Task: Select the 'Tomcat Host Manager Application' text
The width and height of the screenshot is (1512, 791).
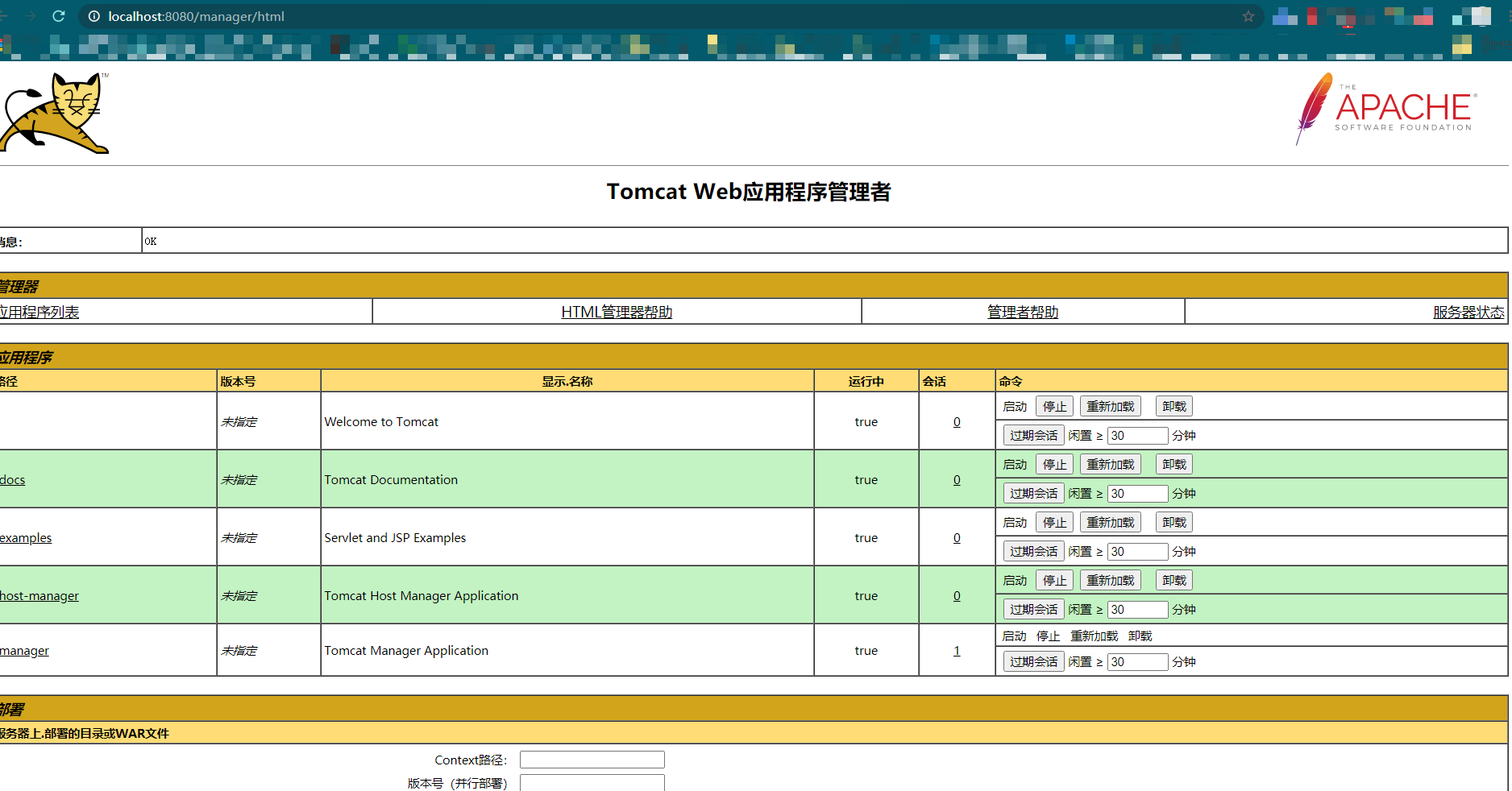Action: [422, 595]
